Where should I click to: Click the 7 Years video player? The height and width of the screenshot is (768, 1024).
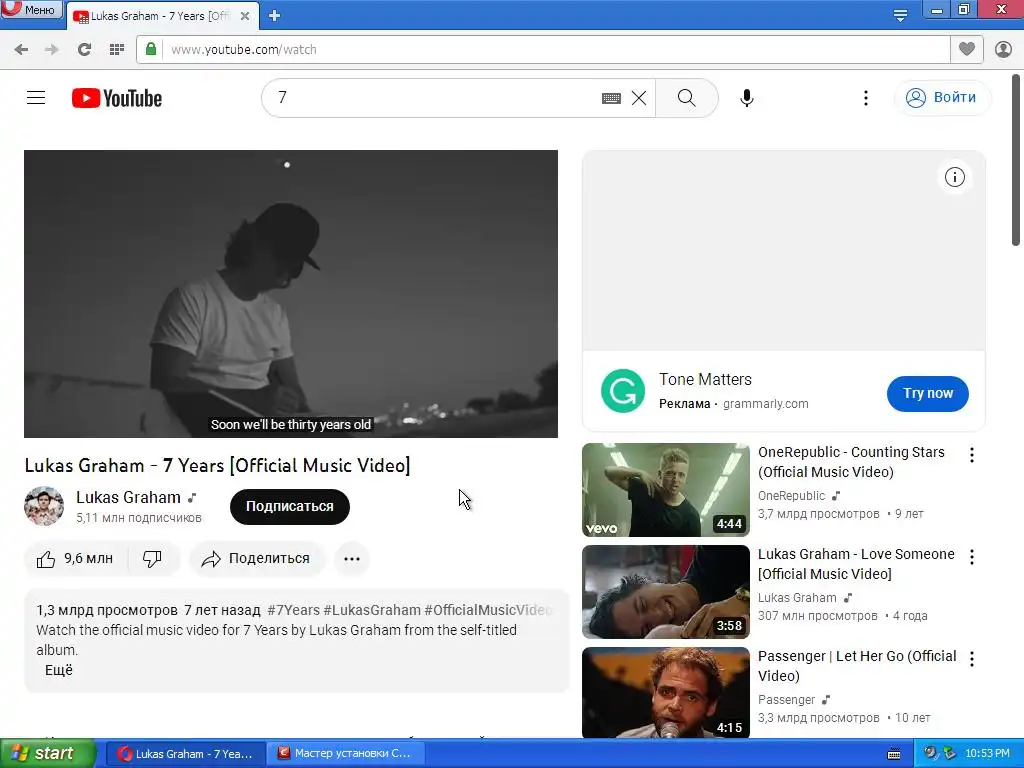point(291,294)
